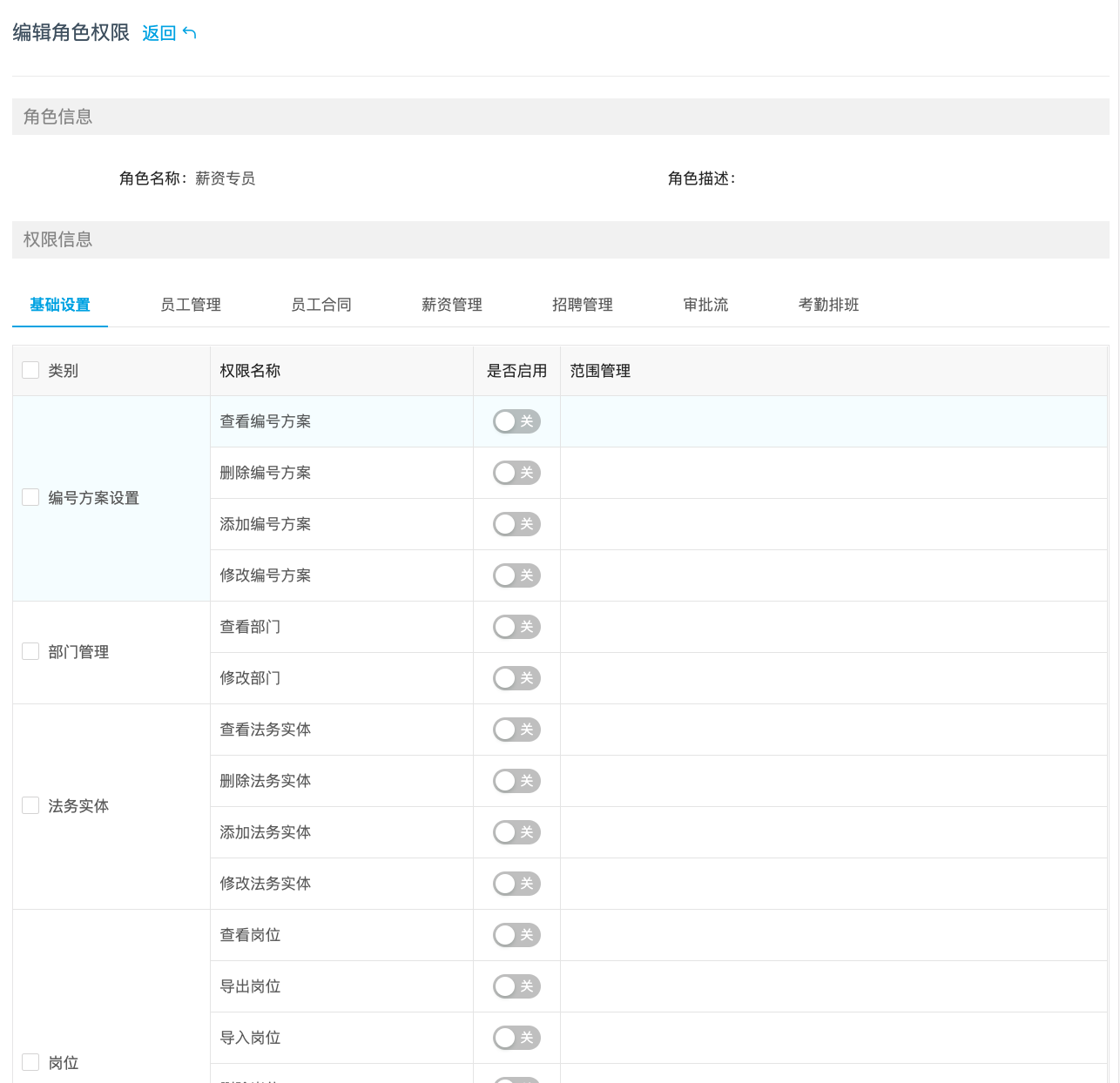Switch to the 考勤排班 tab
The image size is (1120, 1083).
[x=828, y=305]
